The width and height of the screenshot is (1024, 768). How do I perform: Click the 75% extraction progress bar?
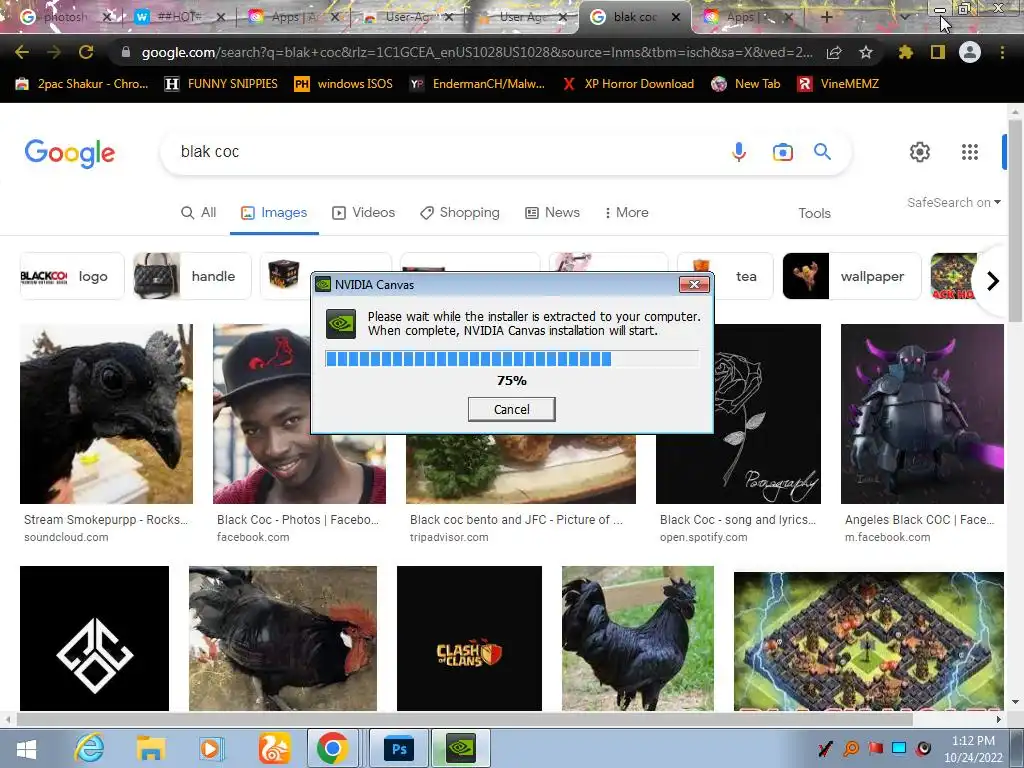(512, 359)
